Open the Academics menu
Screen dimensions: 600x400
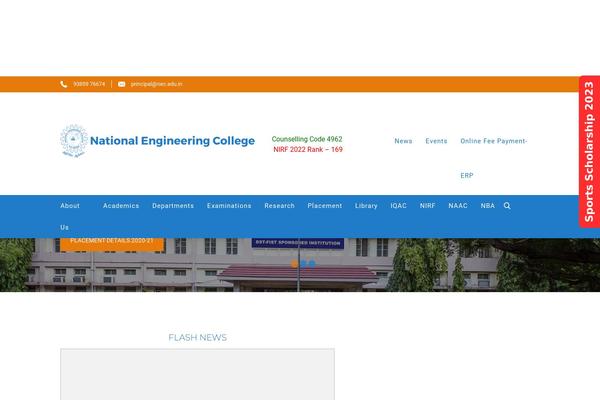pos(121,206)
